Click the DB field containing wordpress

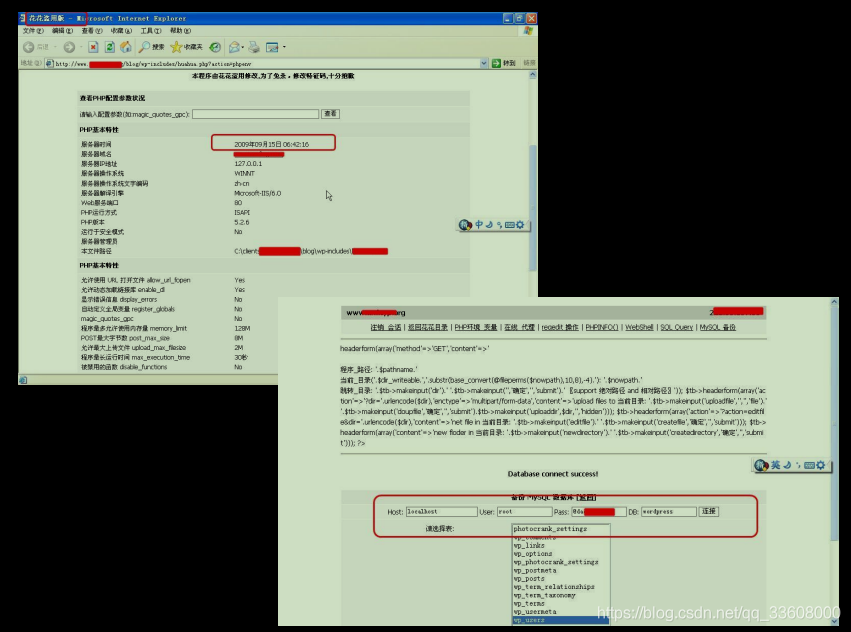pyautogui.click(x=669, y=511)
